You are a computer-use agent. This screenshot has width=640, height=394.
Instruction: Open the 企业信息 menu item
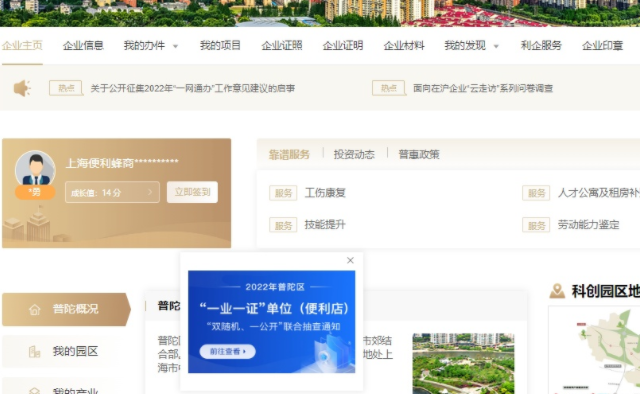83,45
